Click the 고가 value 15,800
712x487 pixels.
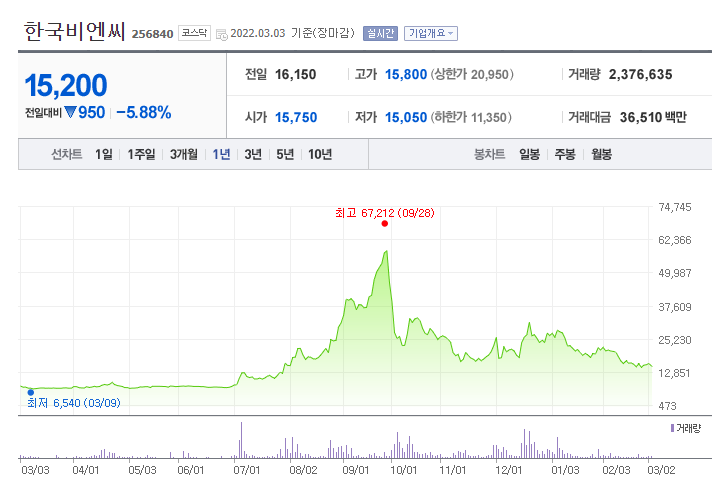click(406, 74)
